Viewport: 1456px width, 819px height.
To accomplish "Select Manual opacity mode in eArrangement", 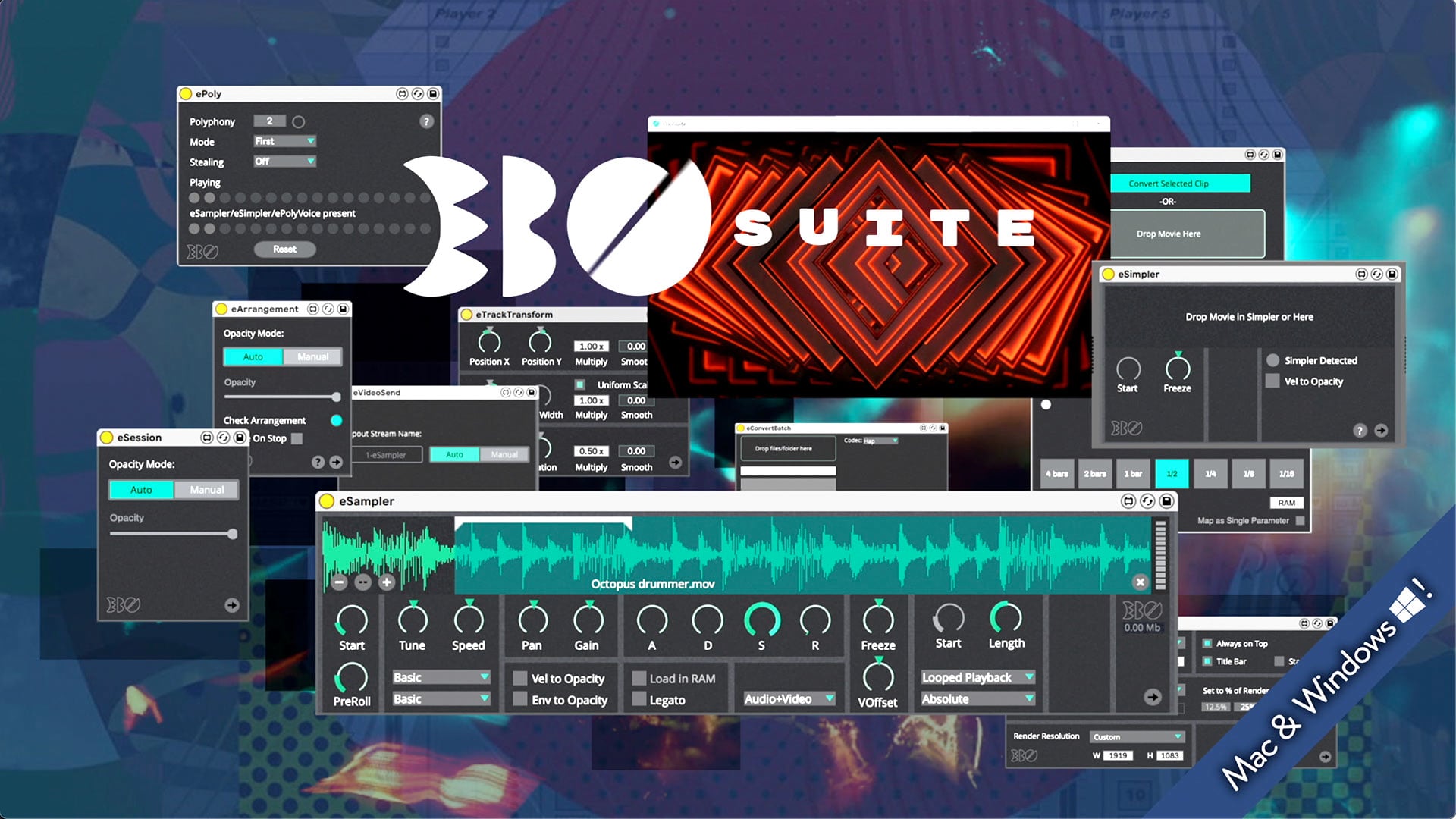I will (x=312, y=356).
